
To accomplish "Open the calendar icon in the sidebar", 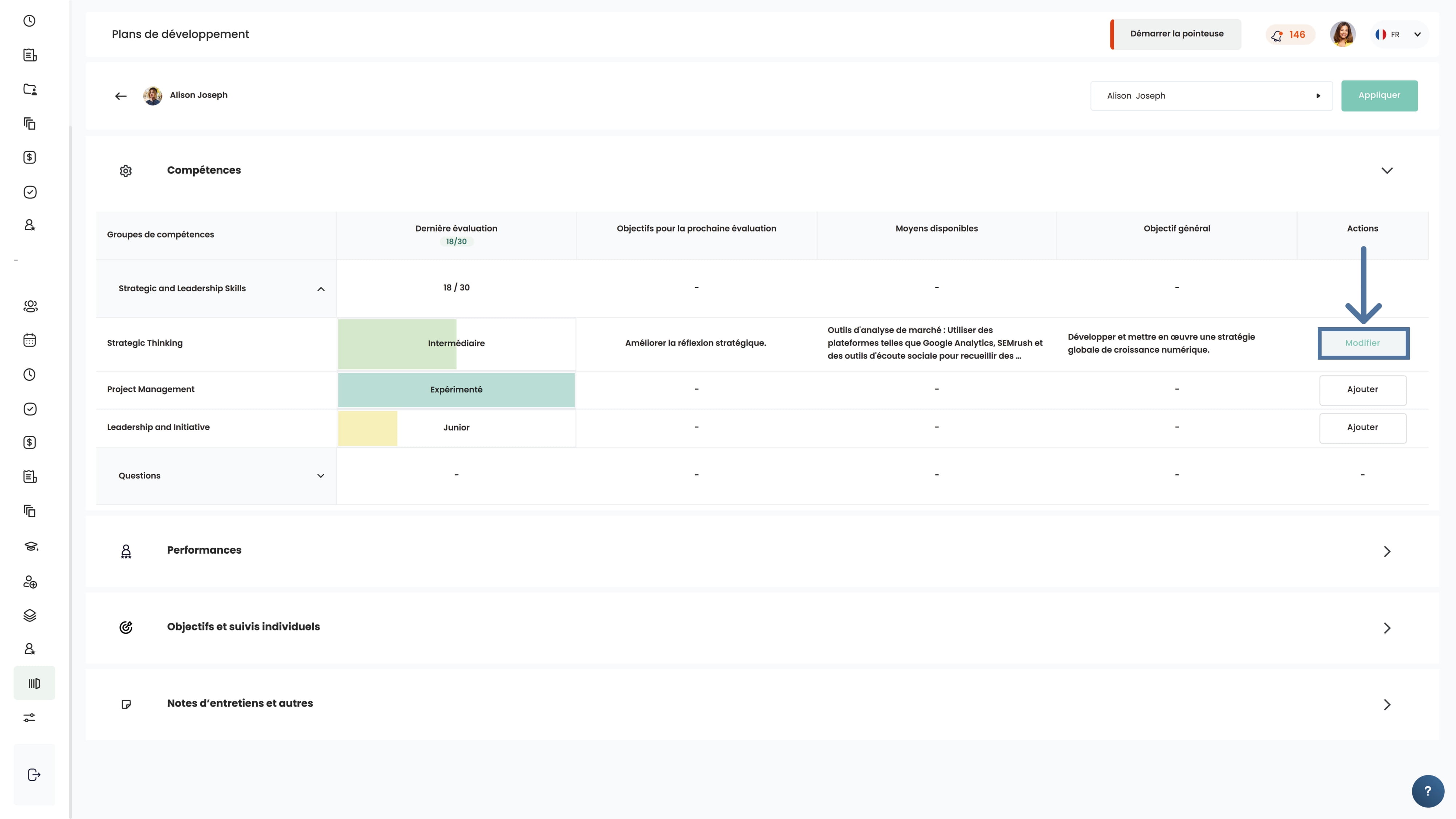I will tap(30, 340).
